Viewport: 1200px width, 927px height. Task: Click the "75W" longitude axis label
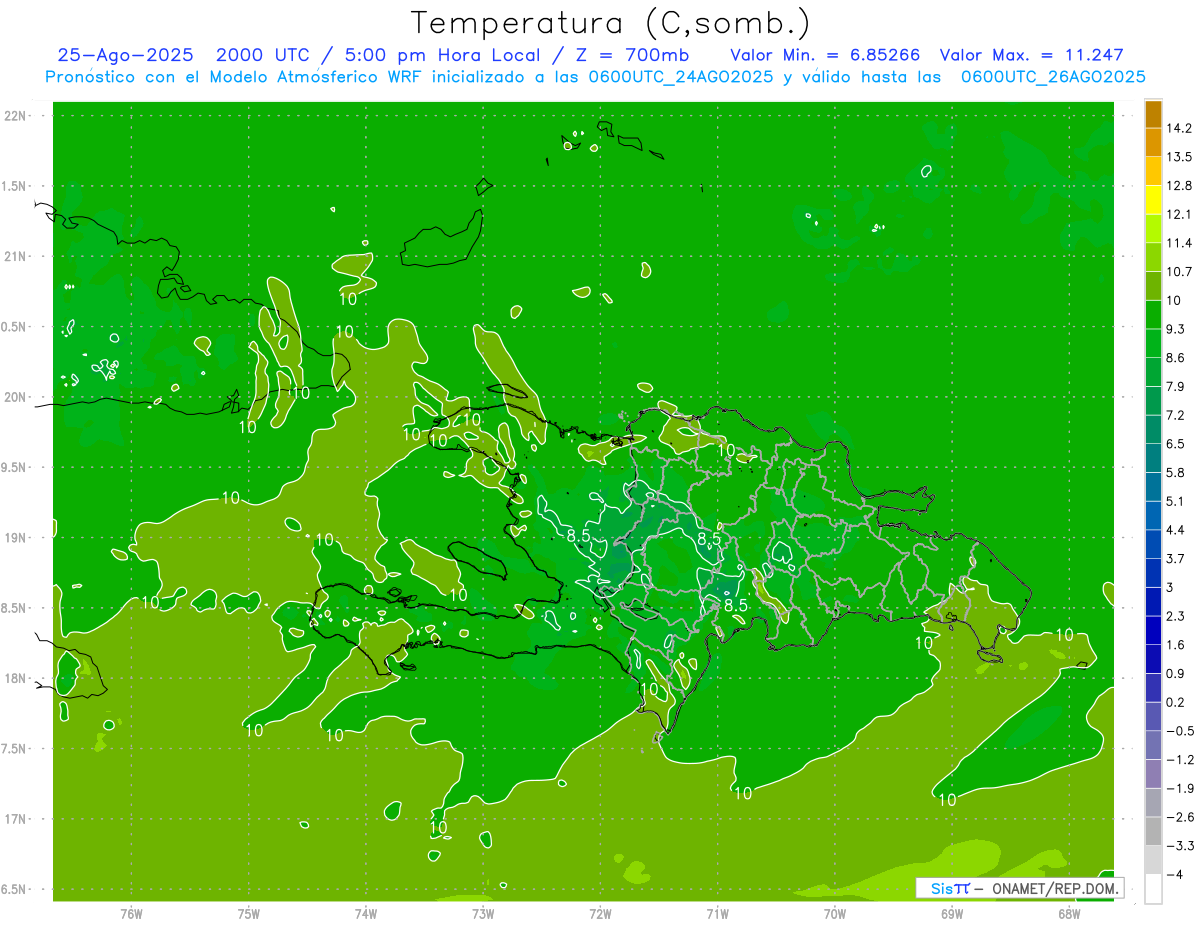[249, 914]
